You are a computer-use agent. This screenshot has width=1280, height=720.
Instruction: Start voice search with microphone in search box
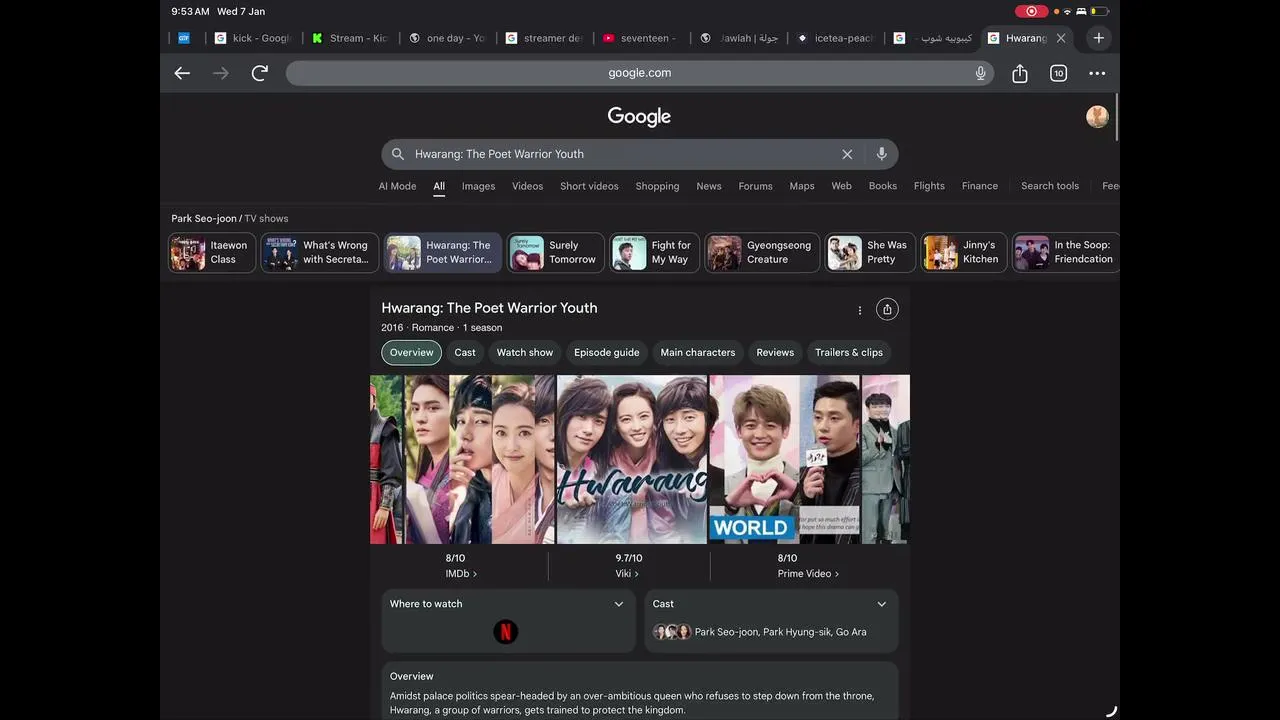coord(881,154)
